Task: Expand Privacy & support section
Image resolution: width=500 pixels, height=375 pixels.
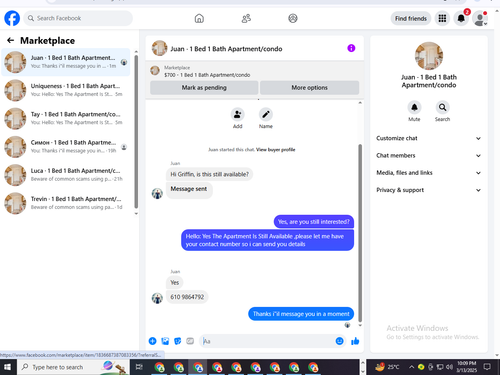Action: pos(429,190)
